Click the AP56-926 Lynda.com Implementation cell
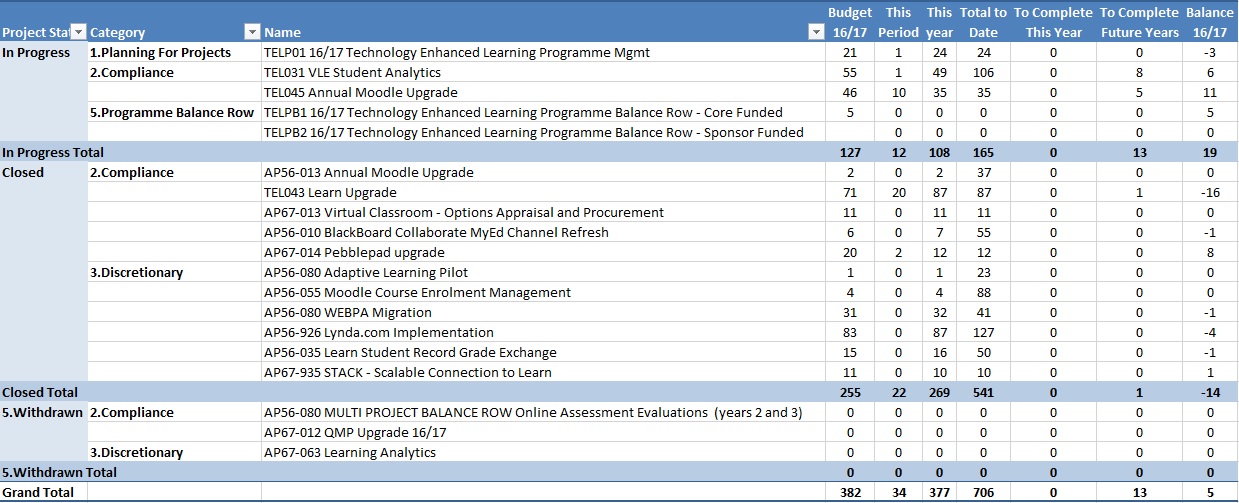Image resolution: width=1239 pixels, height=503 pixels. coord(378,332)
